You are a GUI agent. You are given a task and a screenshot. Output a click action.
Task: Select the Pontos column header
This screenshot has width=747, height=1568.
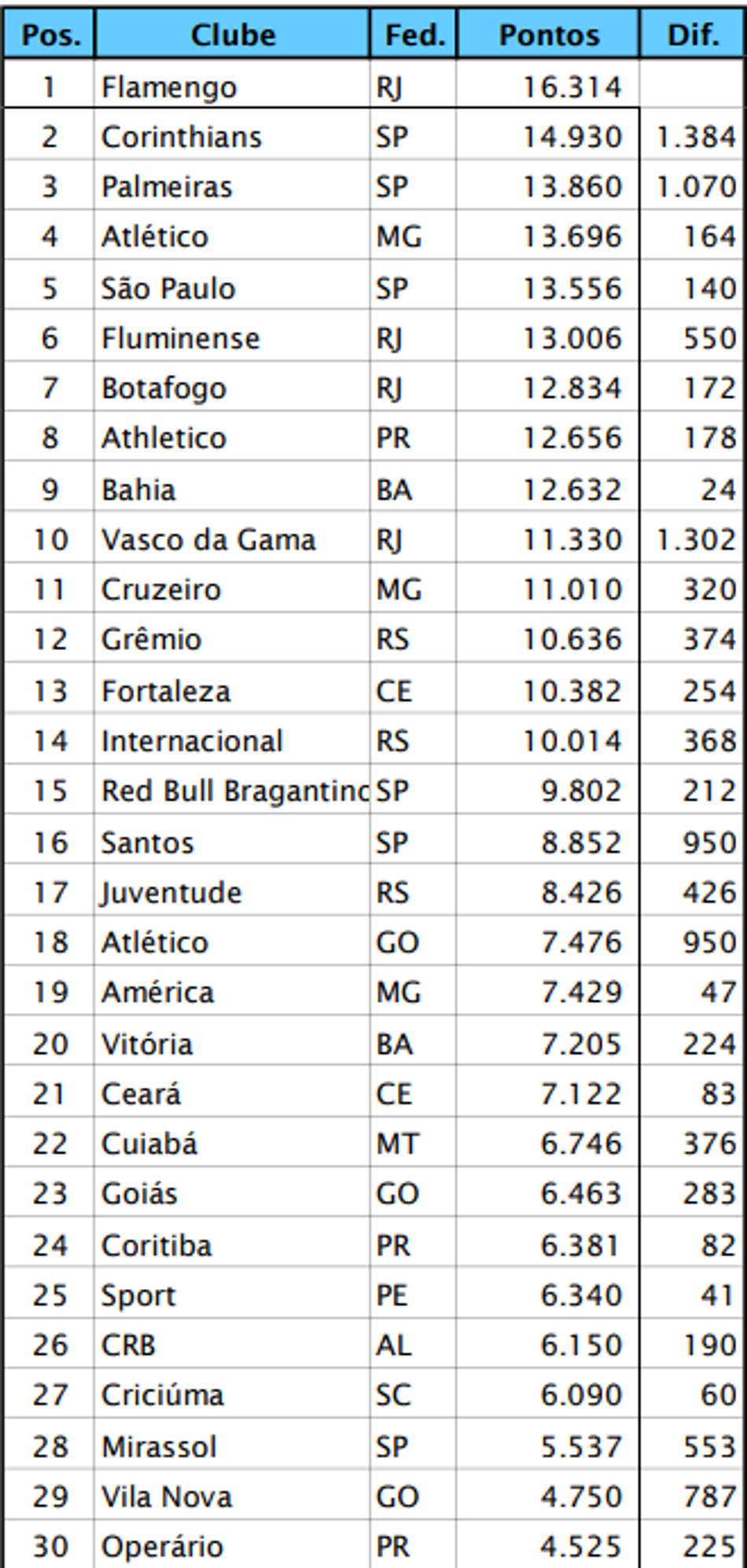(548, 35)
